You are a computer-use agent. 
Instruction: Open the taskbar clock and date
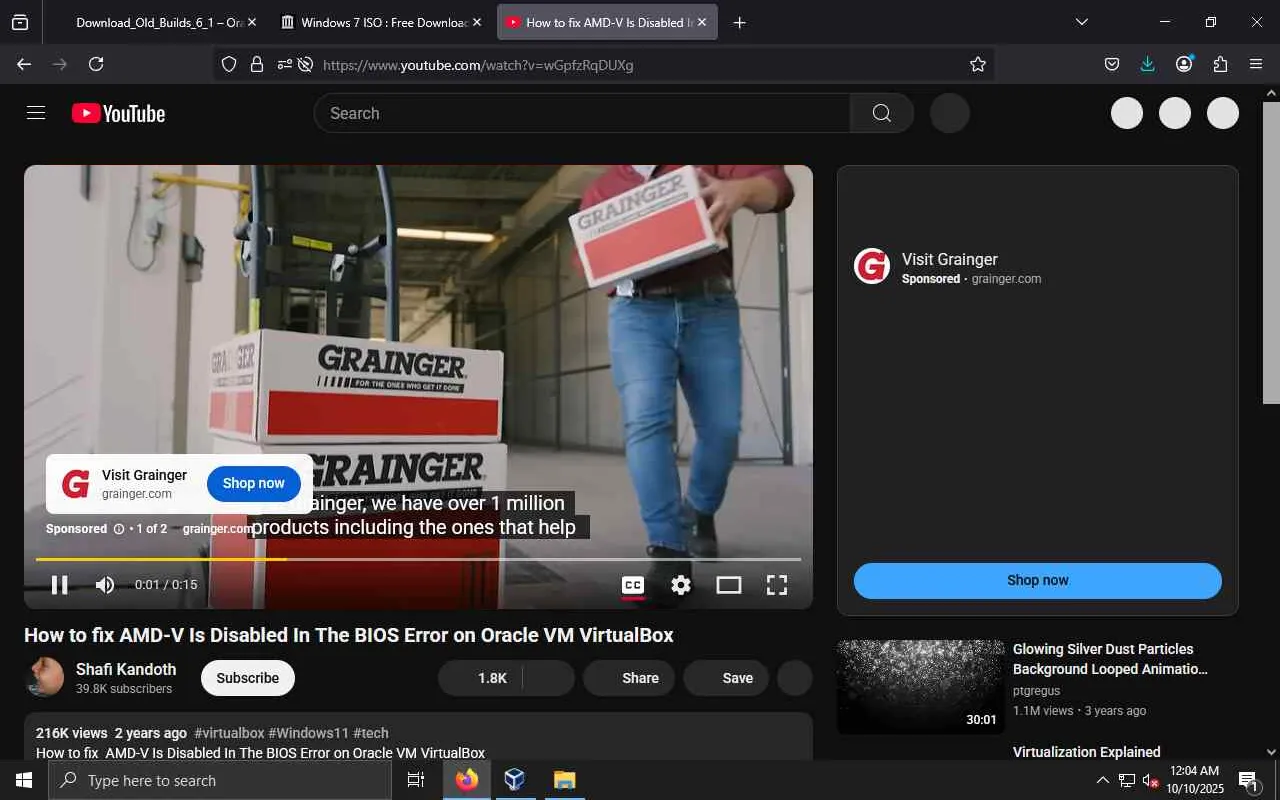pos(1194,780)
